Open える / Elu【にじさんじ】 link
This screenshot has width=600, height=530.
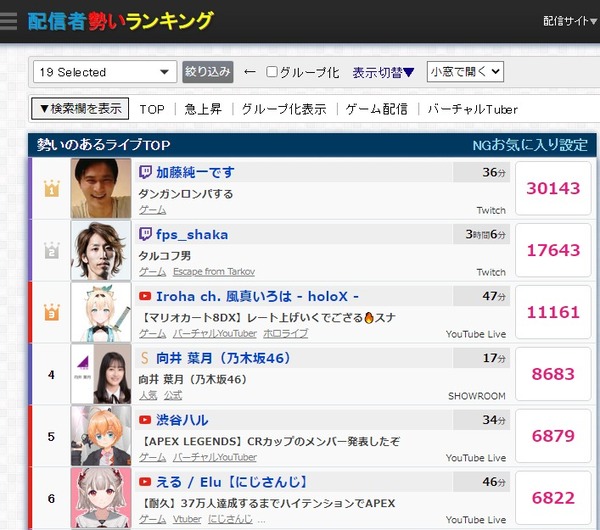coord(232,482)
